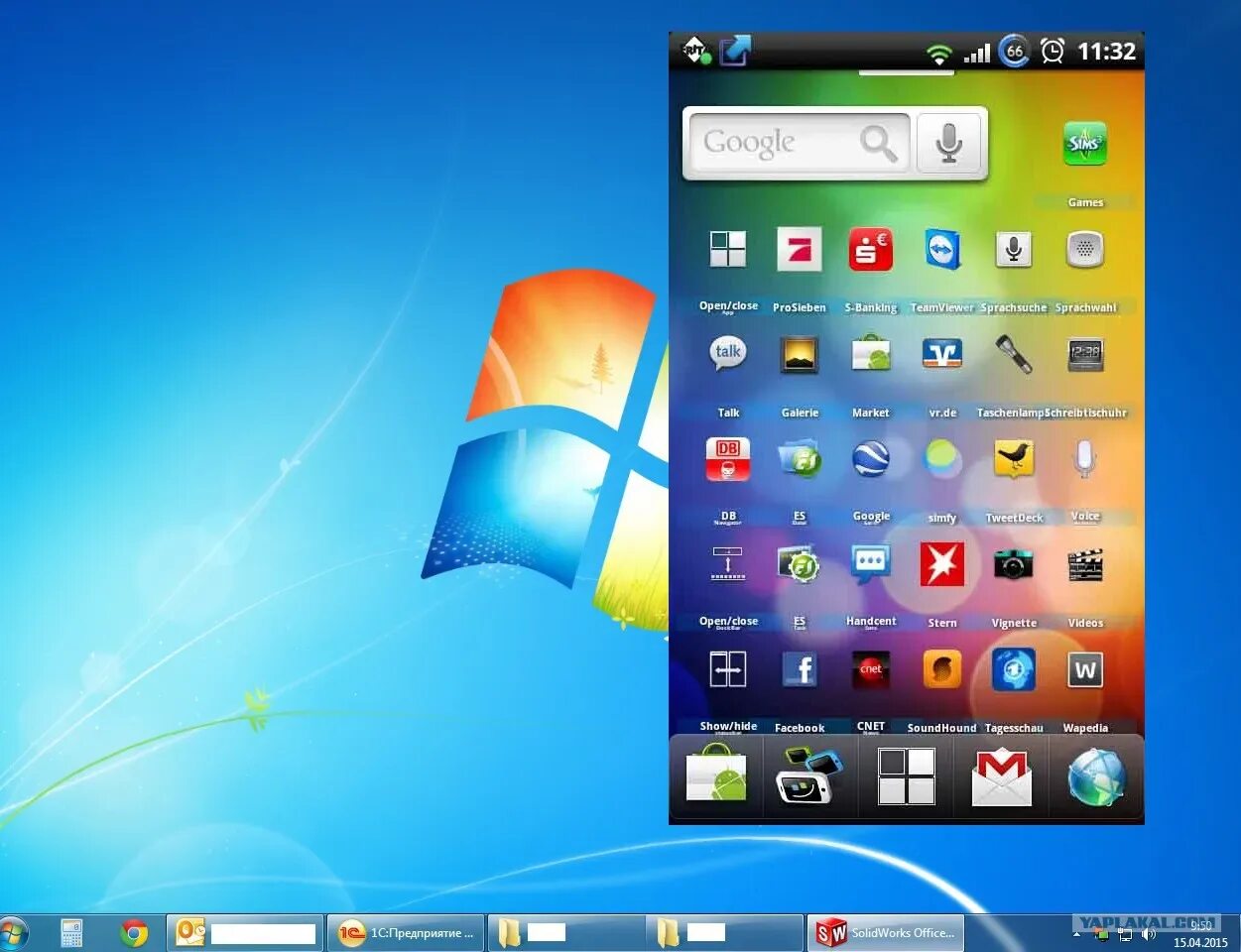Open the Schreibtischuhr desk clock
1241x952 pixels.
1085,354
